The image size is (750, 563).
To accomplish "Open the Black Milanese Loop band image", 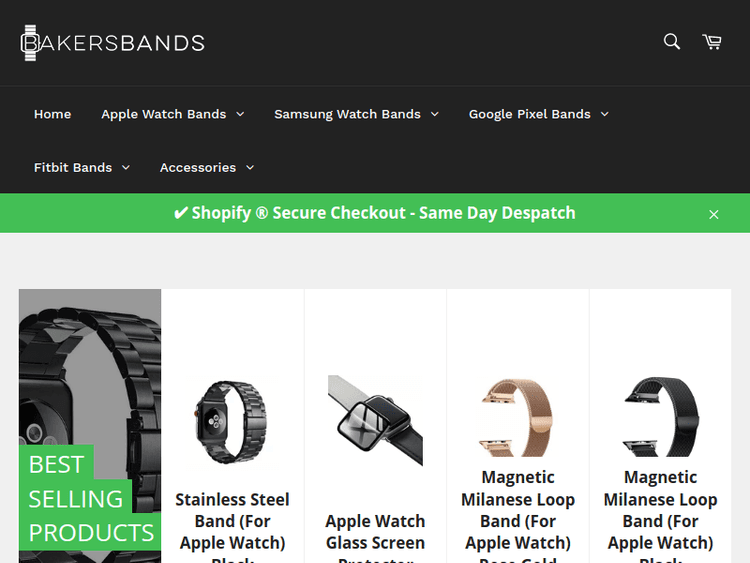I will (661, 417).
